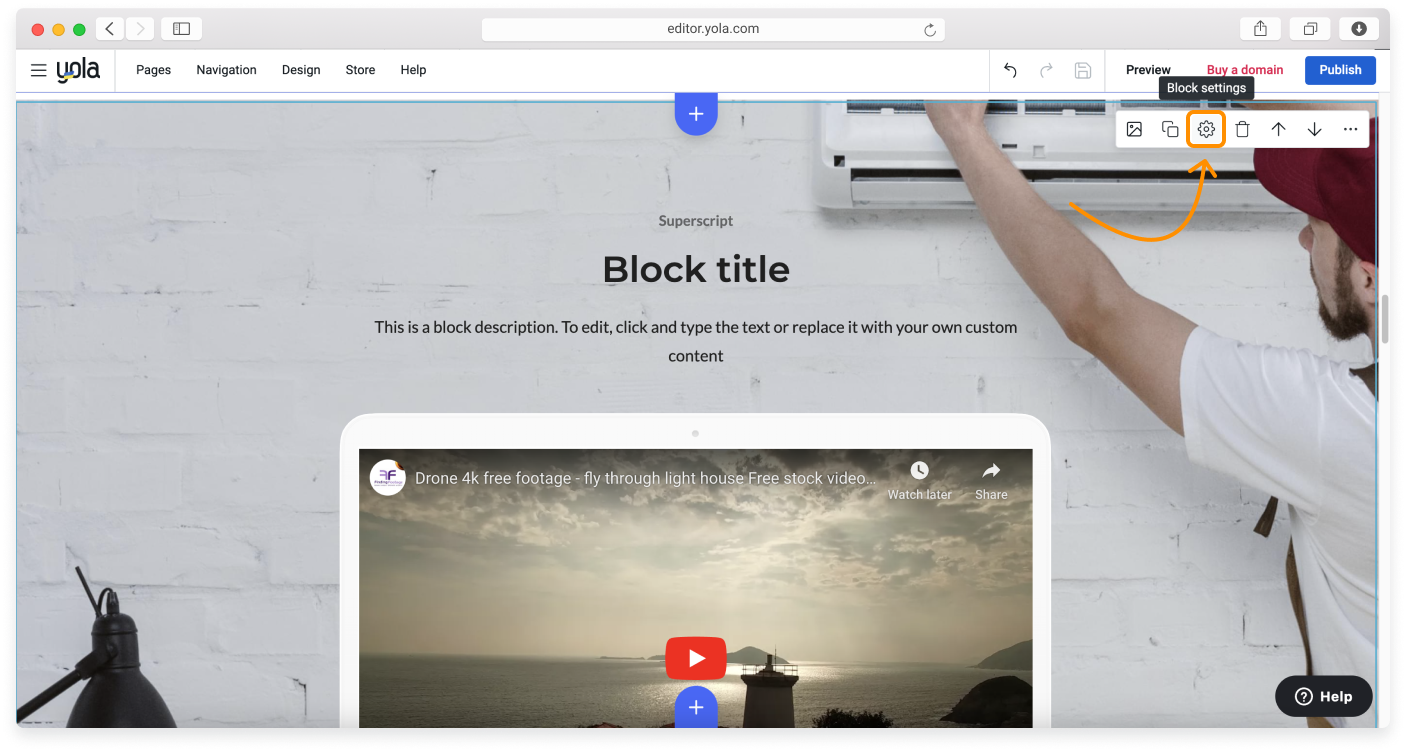This screenshot has width=1406, height=752.
Task: Move the block up
Action: tap(1278, 129)
